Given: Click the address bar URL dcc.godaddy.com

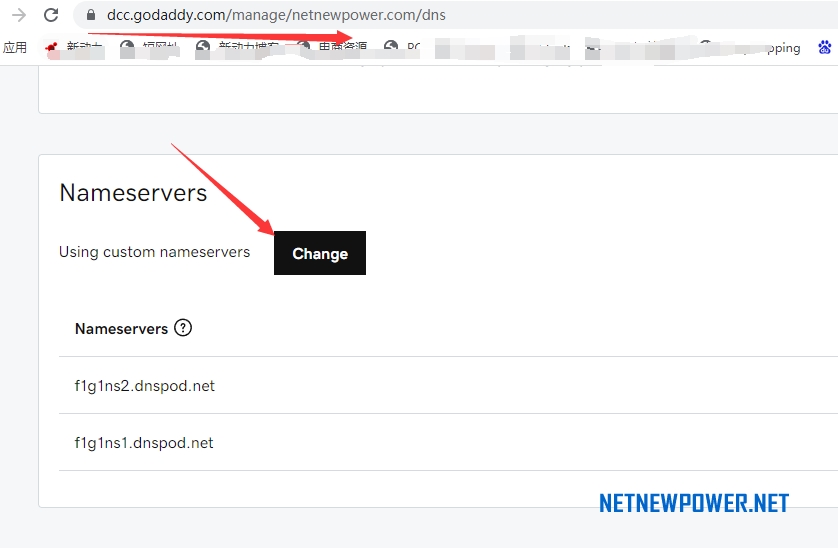Looking at the screenshot, I should tap(276, 15).
